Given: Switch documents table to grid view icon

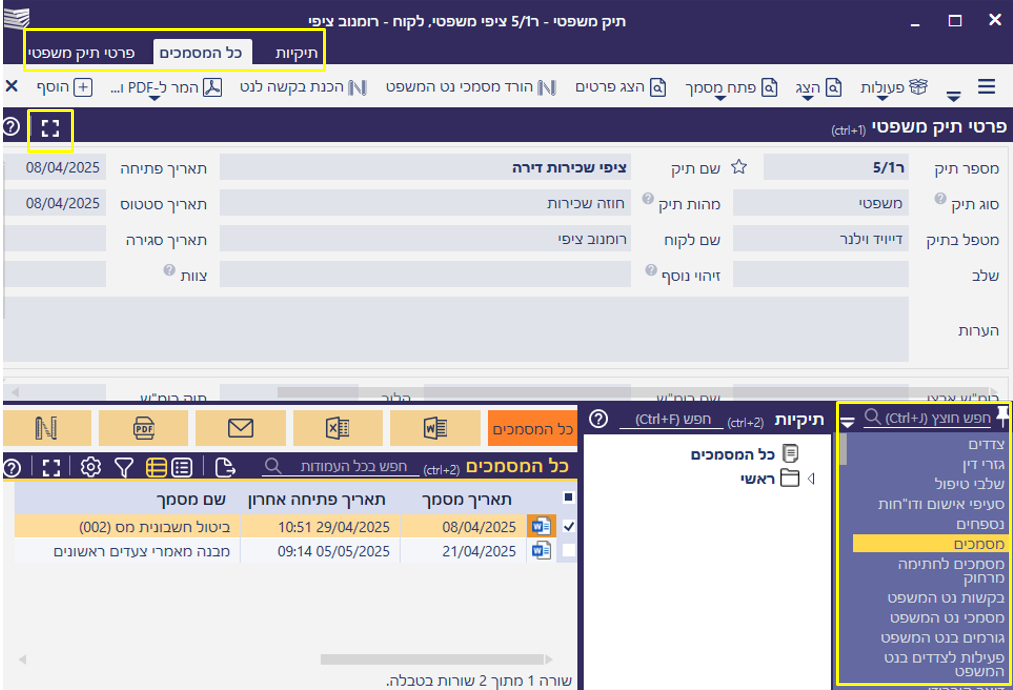Looking at the screenshot, I should [156, 466].
